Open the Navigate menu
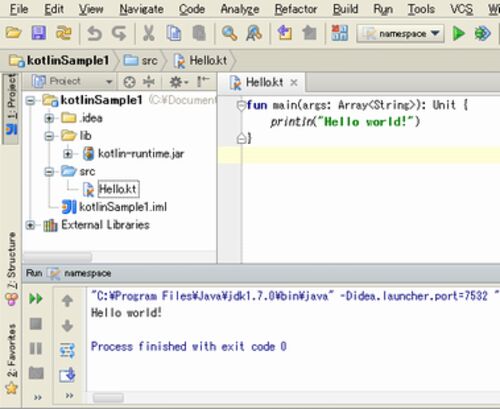 point(142,9)
